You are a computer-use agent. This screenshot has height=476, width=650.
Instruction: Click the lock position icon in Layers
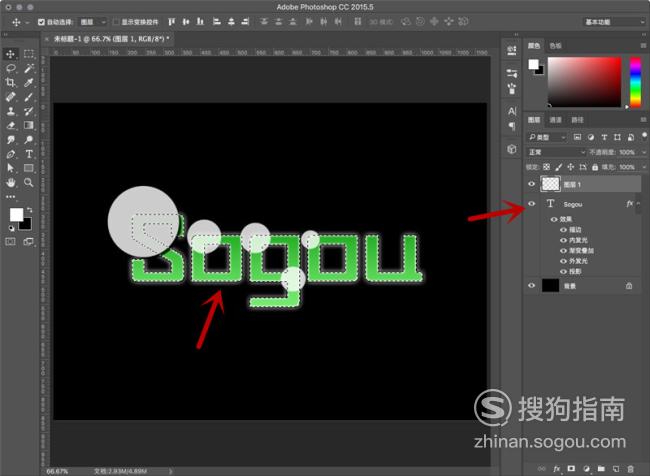(570, 167)
